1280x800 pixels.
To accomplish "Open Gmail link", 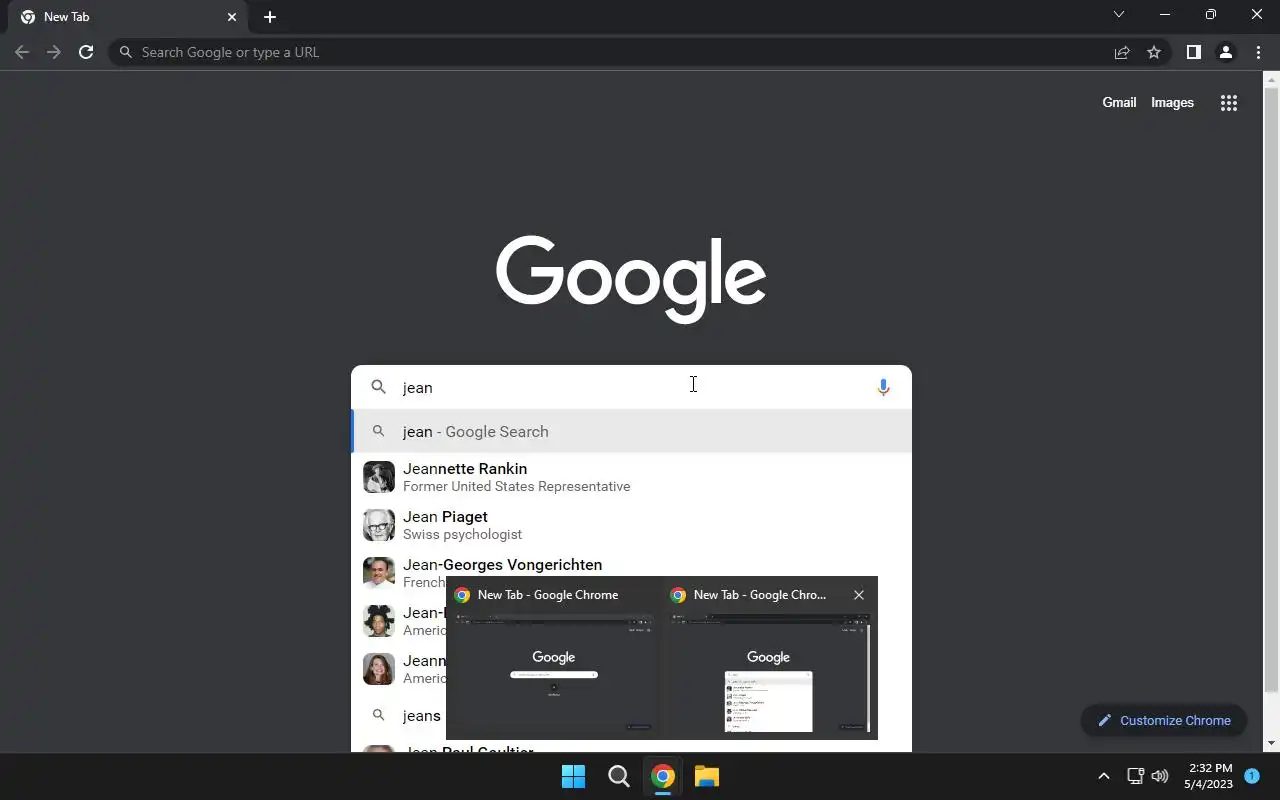I will 1119,102.
